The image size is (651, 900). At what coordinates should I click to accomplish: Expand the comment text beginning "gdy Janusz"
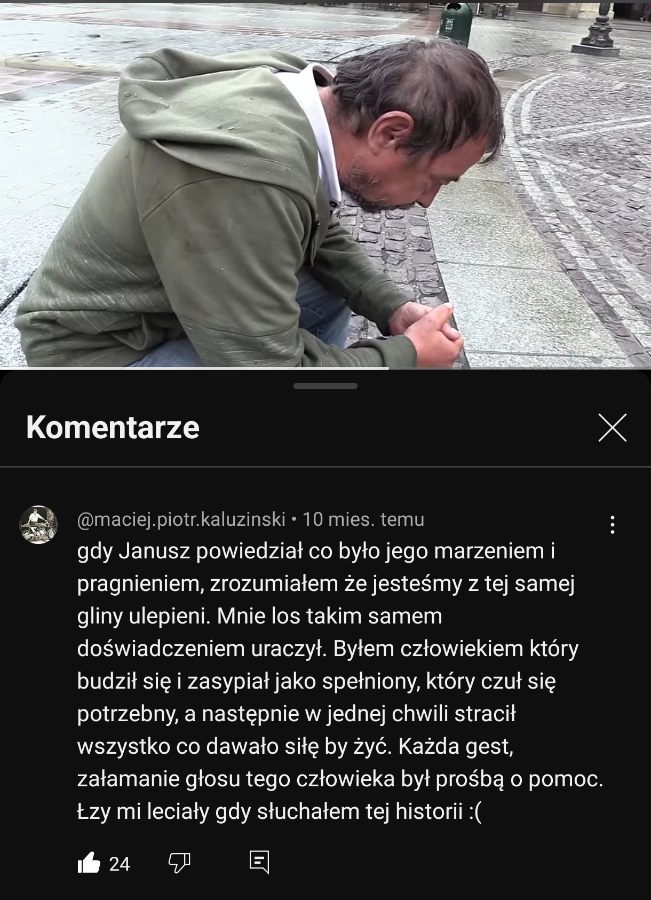340,681
